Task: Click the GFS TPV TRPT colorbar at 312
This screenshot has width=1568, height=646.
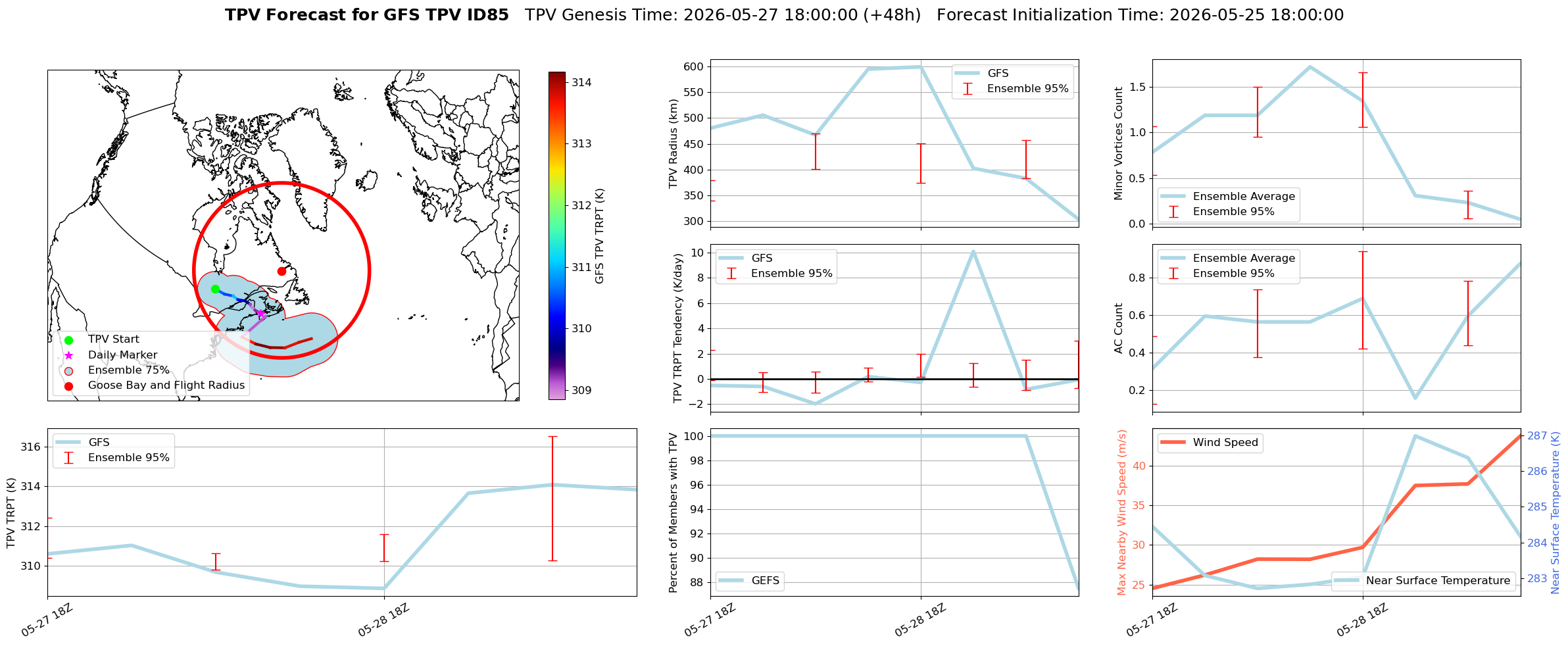Action: 556,205
